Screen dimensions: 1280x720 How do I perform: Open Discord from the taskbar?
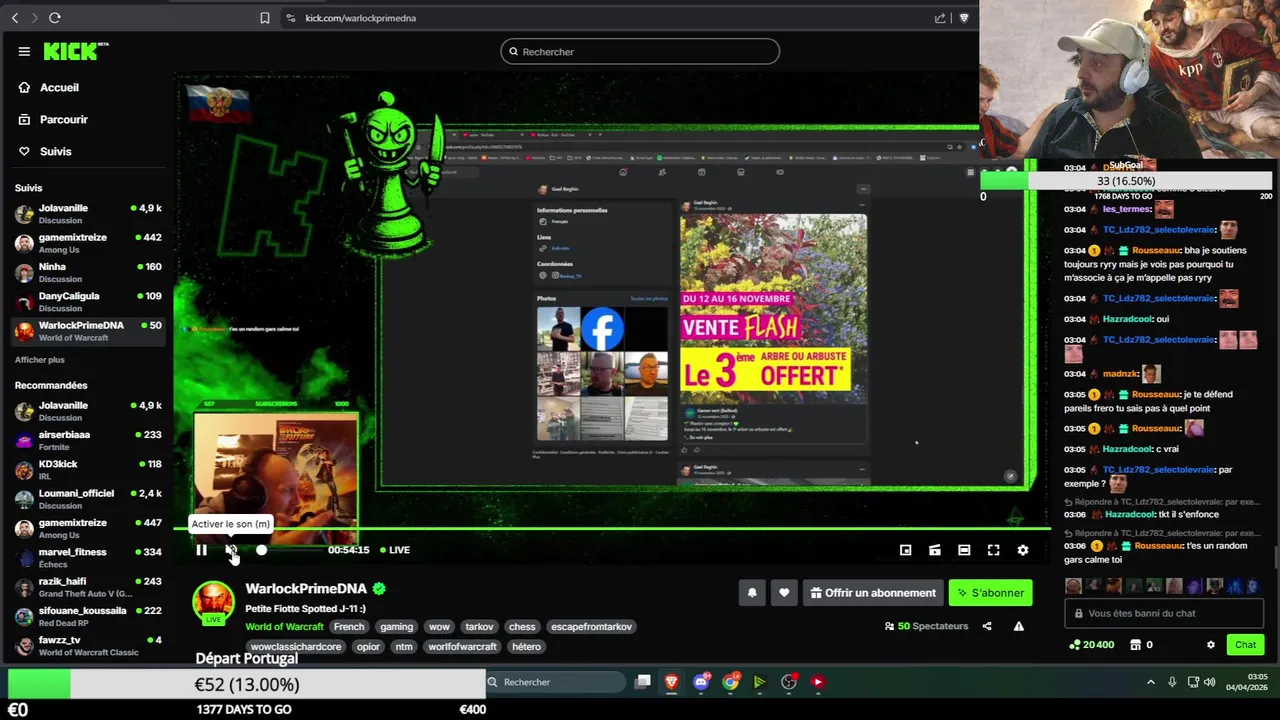click(x=701, y=682)
